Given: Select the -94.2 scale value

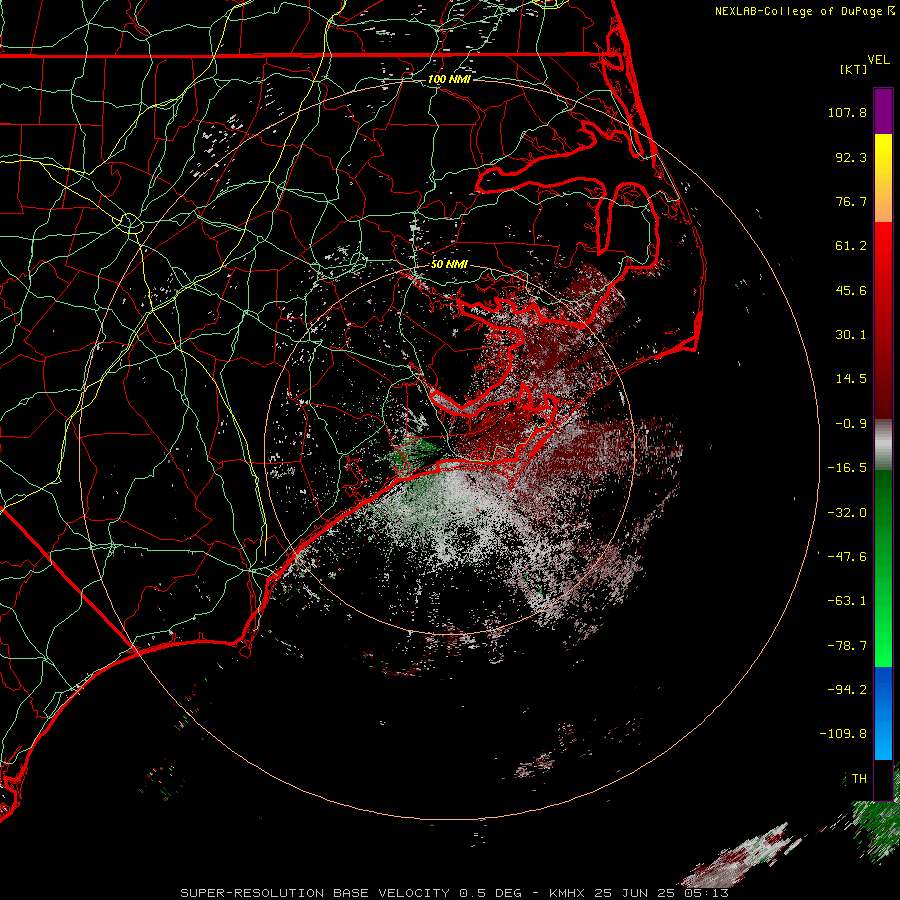Looking at the screenshot, I should pyautogui.click(x=847, y=690).
